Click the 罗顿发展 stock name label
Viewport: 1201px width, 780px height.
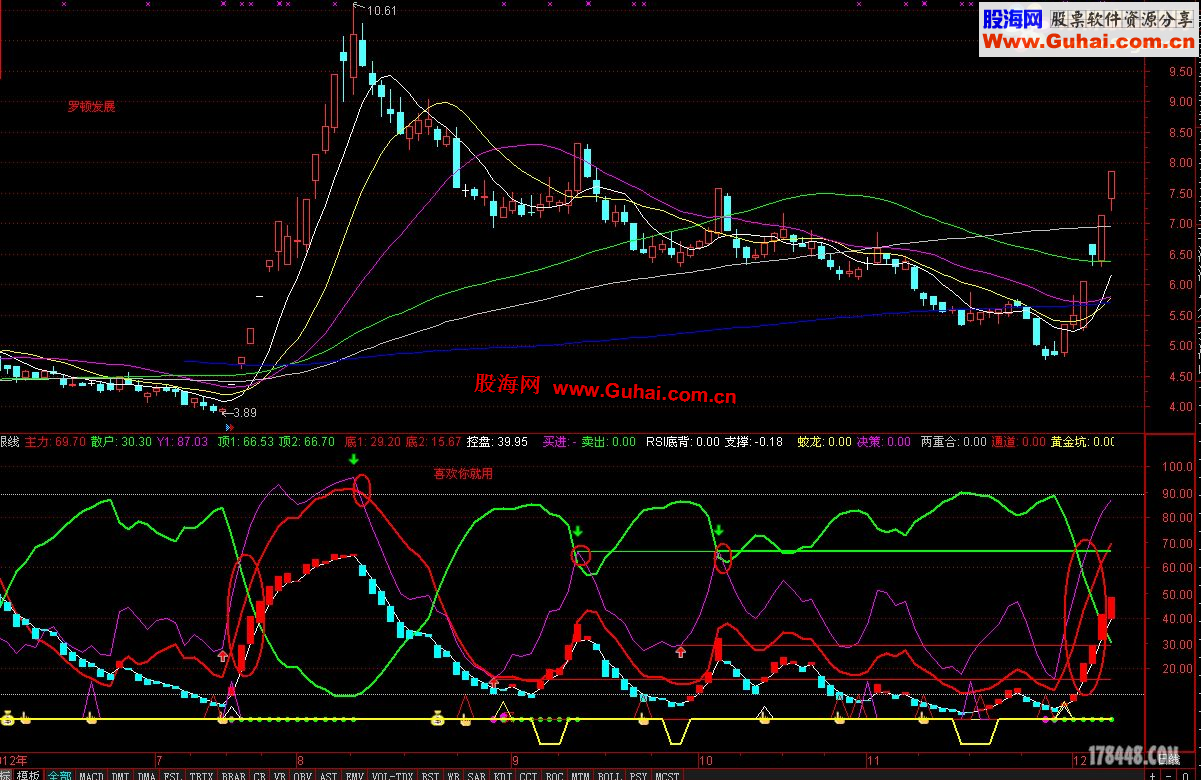pyautogui.click(x=91, y=106)
